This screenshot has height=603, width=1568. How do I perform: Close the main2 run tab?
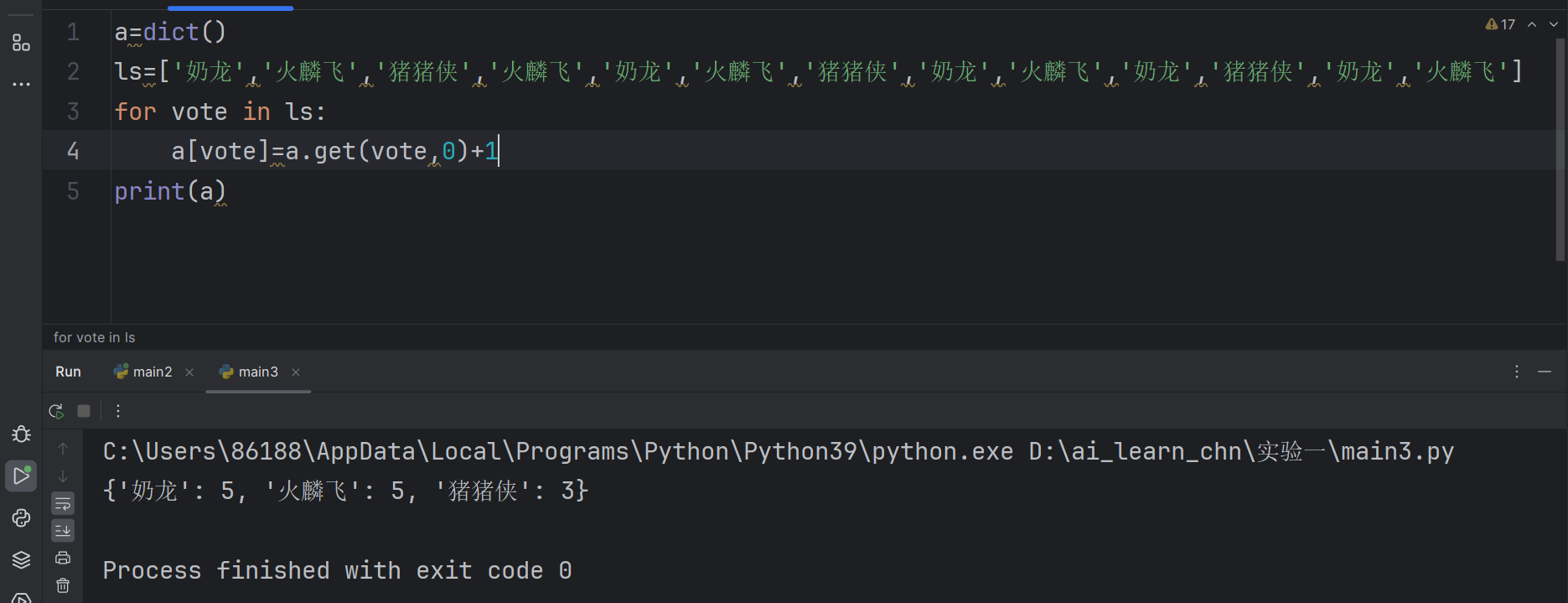pos(189,372)
